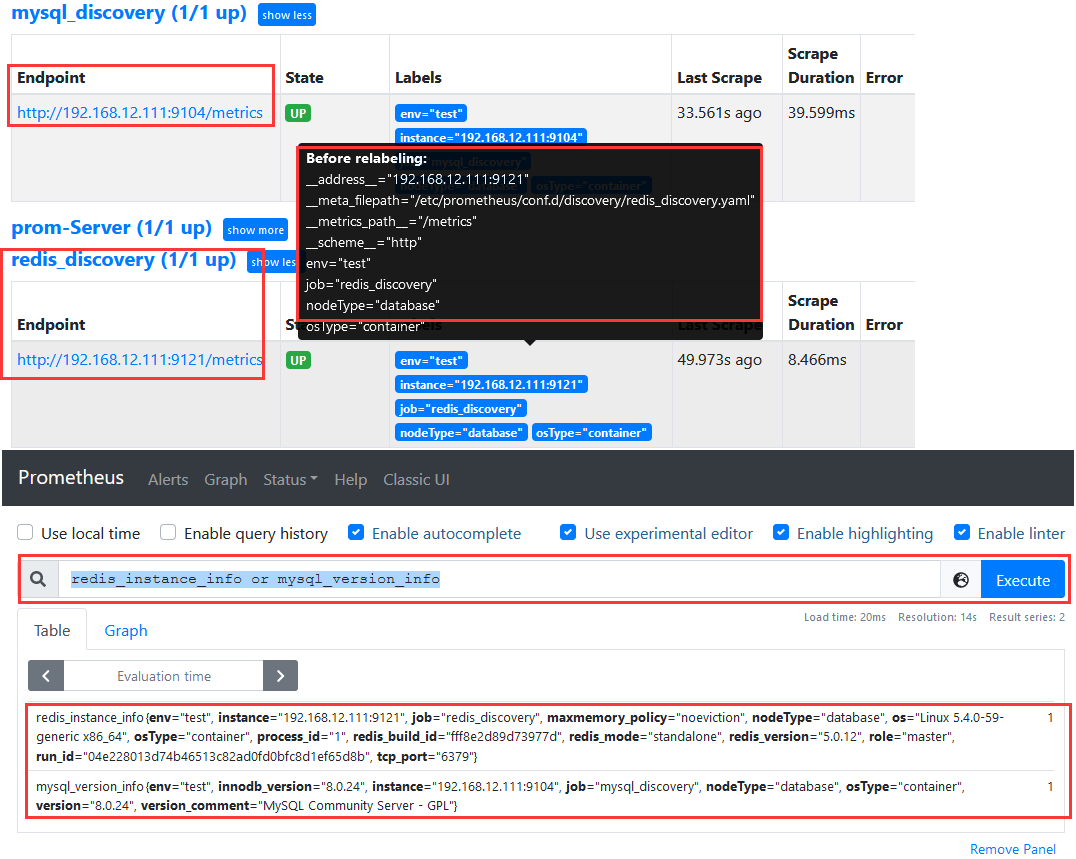
Task: Click the Execute button
Action: (x=1022, y=580)
